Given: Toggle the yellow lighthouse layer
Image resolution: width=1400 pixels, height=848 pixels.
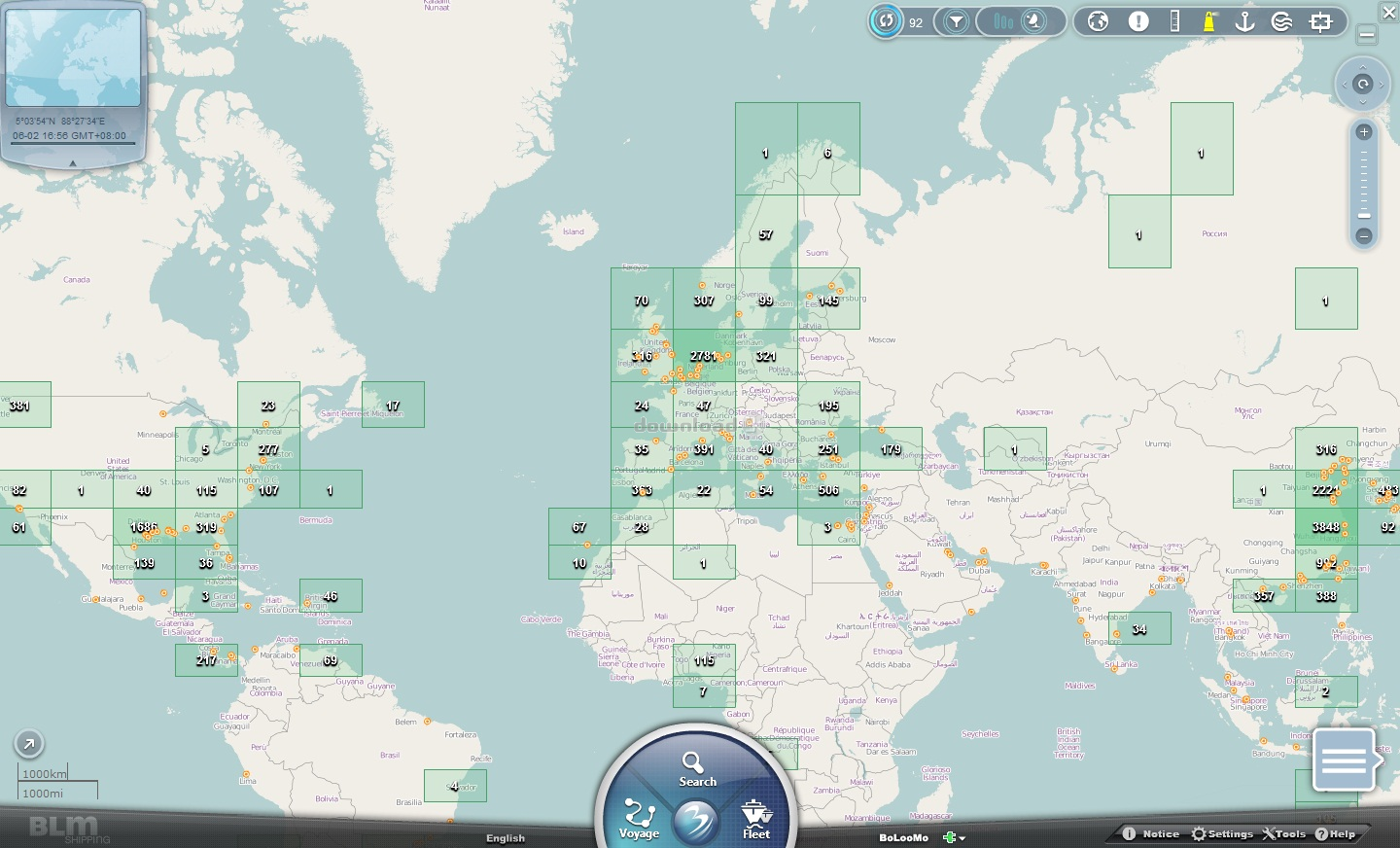Looking at the screenshot, I should pyautogui.click(x=1209, y=21).
